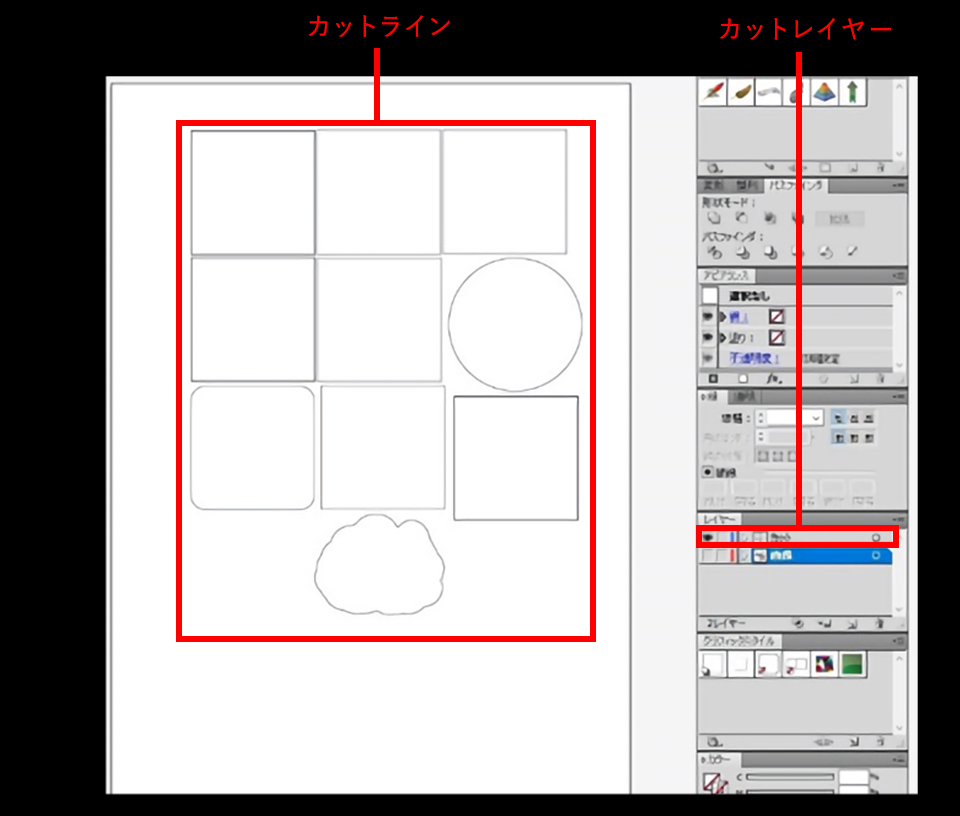Switch to the 変形 (Transform) tab
Screen dimensions: 960x816
pos(713,185)
